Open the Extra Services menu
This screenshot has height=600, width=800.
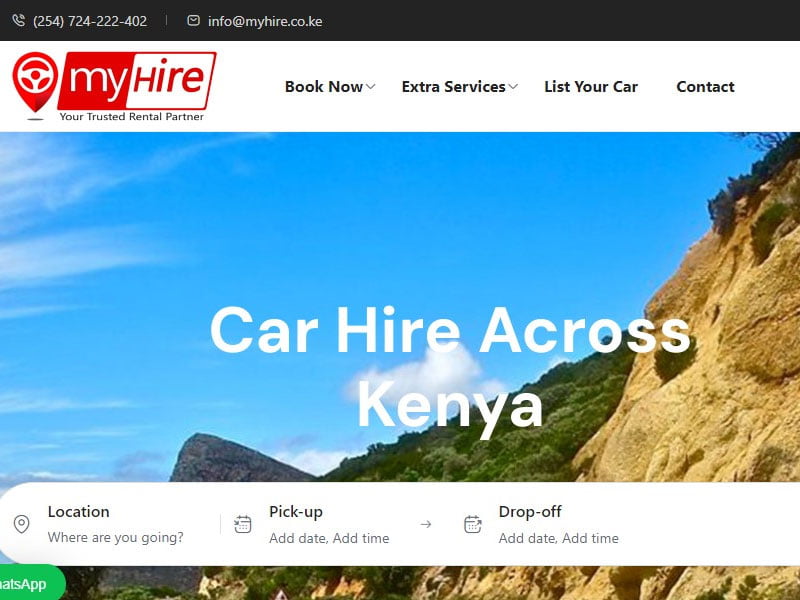454,87
